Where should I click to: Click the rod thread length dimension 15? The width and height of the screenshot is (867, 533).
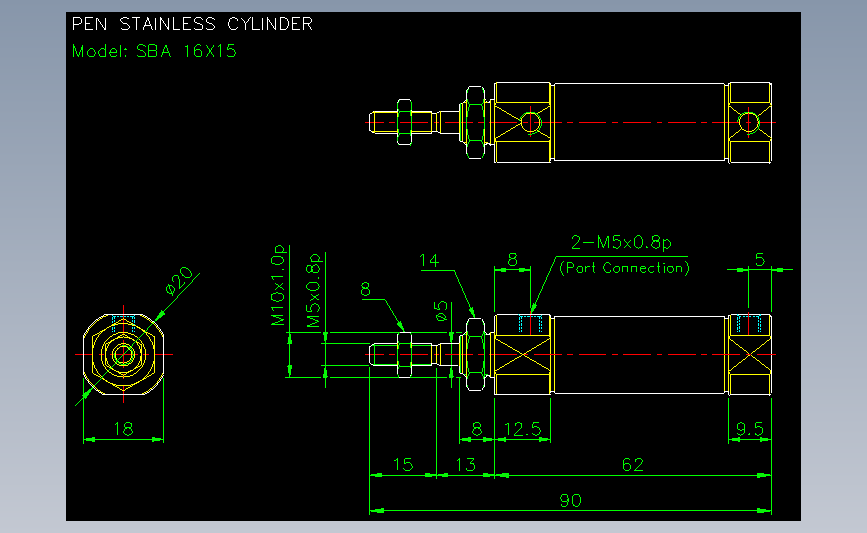[403, 465]
